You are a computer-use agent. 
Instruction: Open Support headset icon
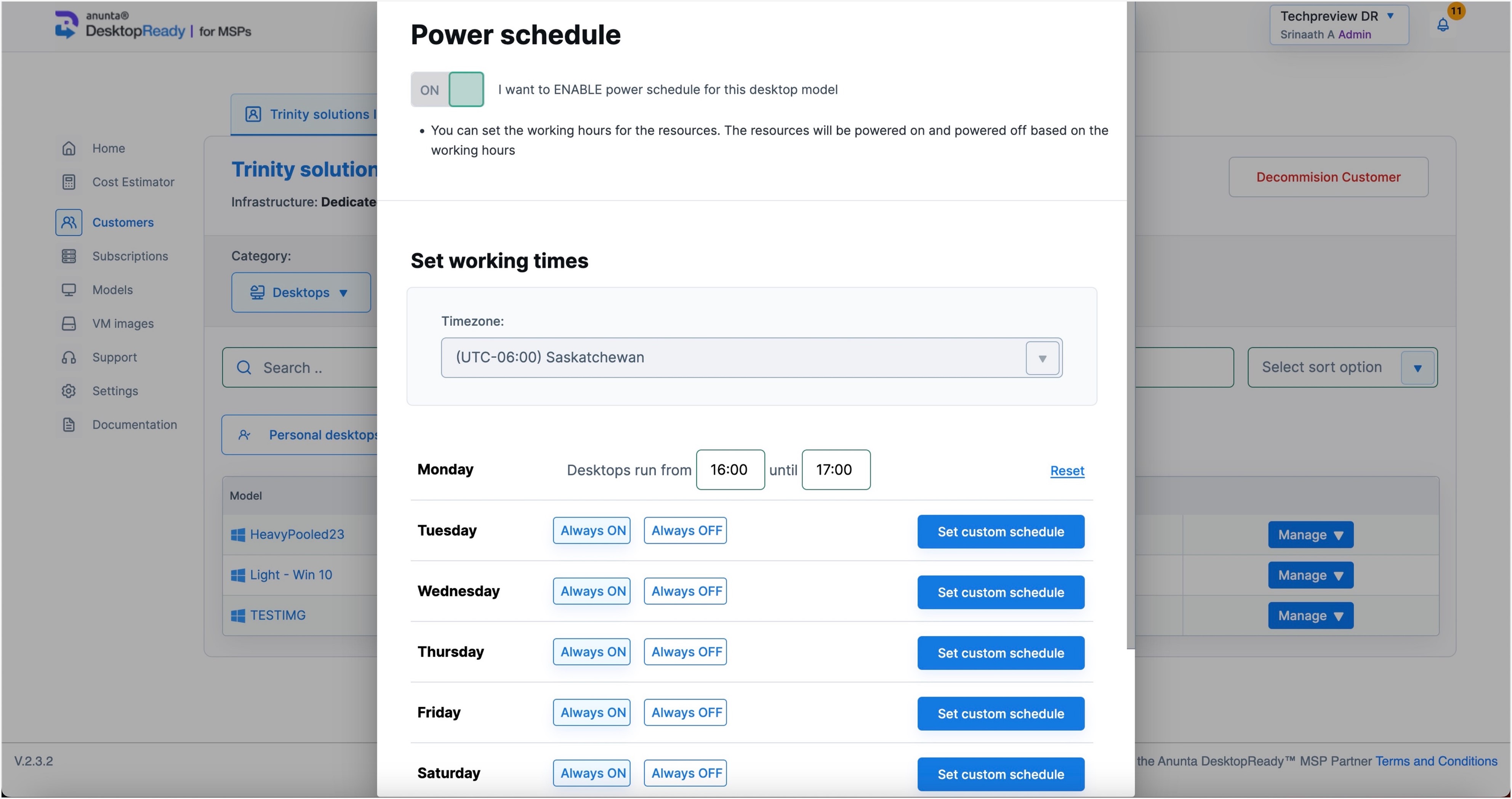[69, 357]
